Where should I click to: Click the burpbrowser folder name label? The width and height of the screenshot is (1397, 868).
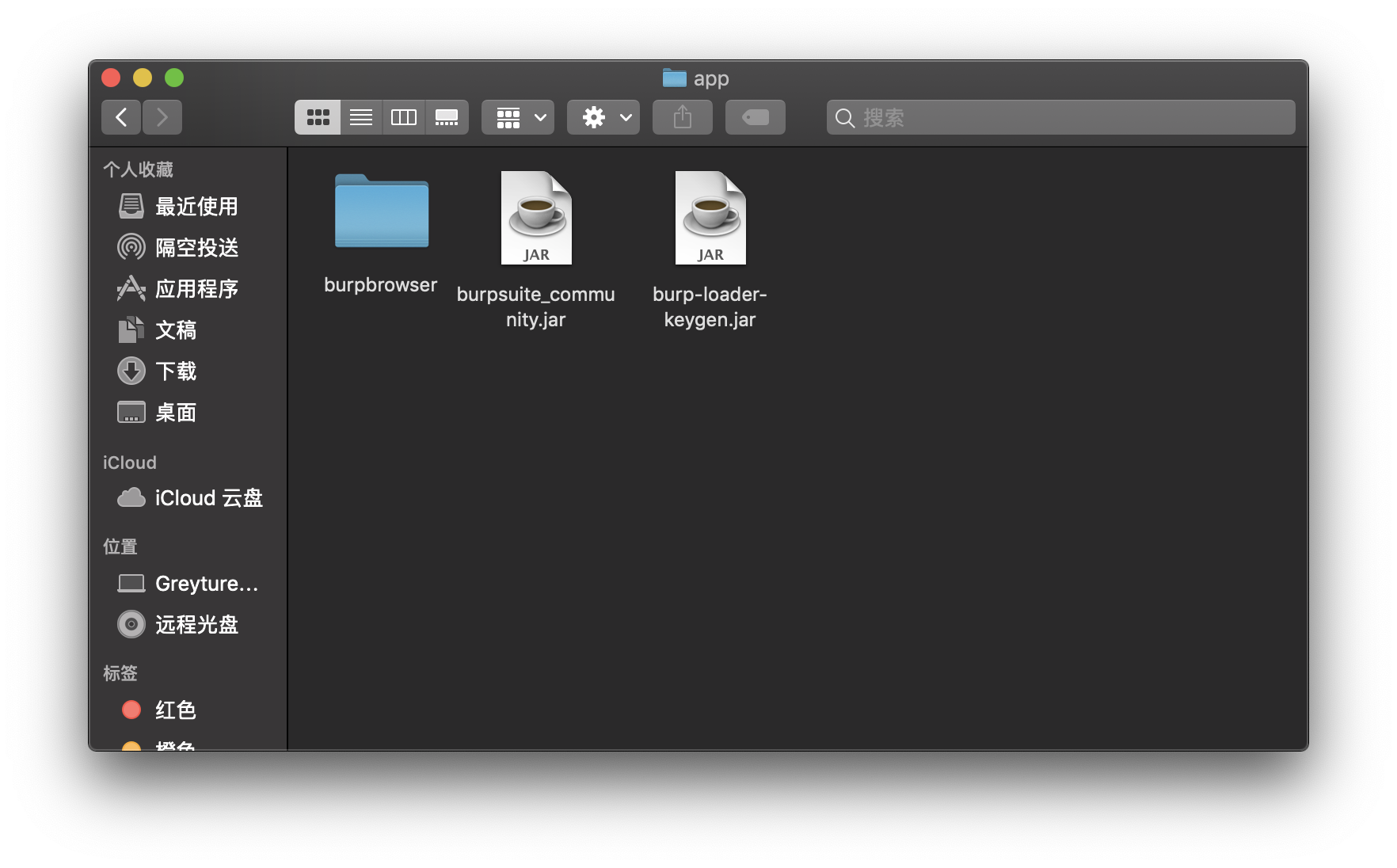coord(381,285)
